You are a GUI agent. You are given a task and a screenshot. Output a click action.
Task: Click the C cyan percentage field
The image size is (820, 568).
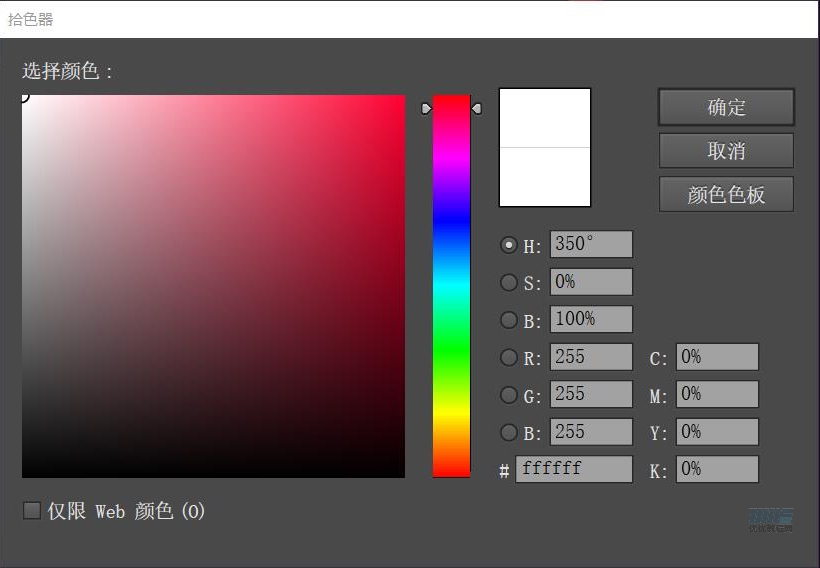tap(717, 357)
